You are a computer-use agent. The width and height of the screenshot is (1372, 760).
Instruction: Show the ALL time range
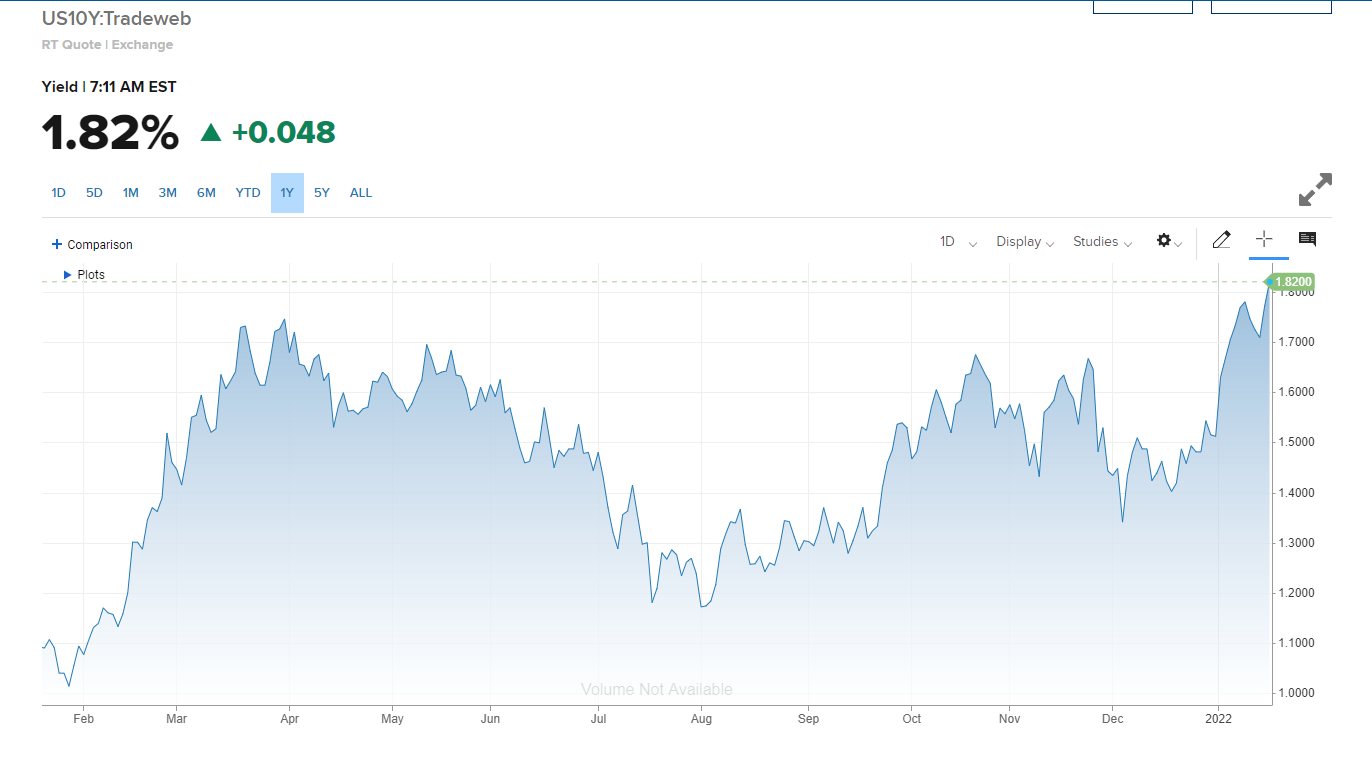click(x=361, y=193)
